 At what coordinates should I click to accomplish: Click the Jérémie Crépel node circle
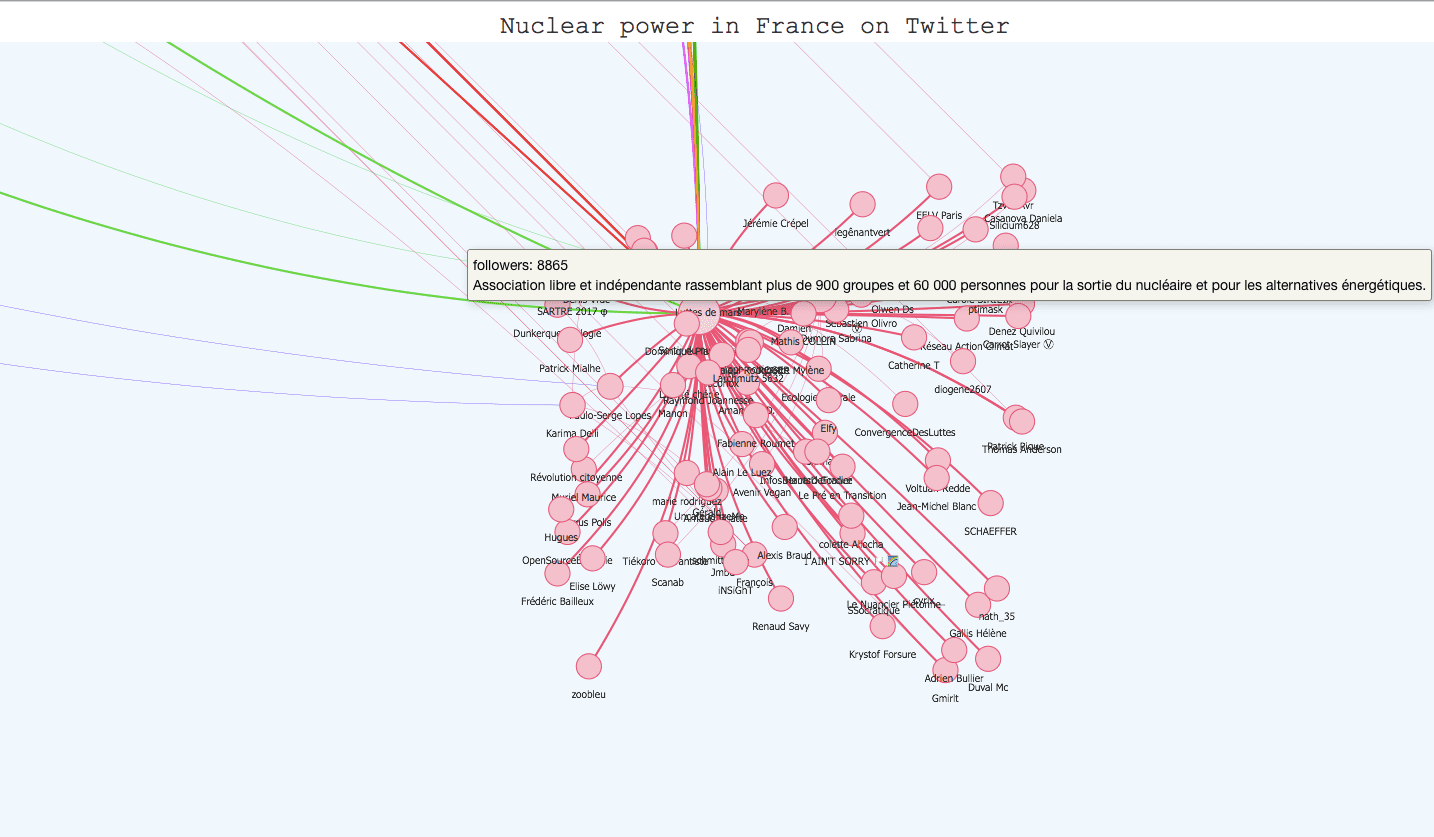pyautogui.click(x=776, y=195)
